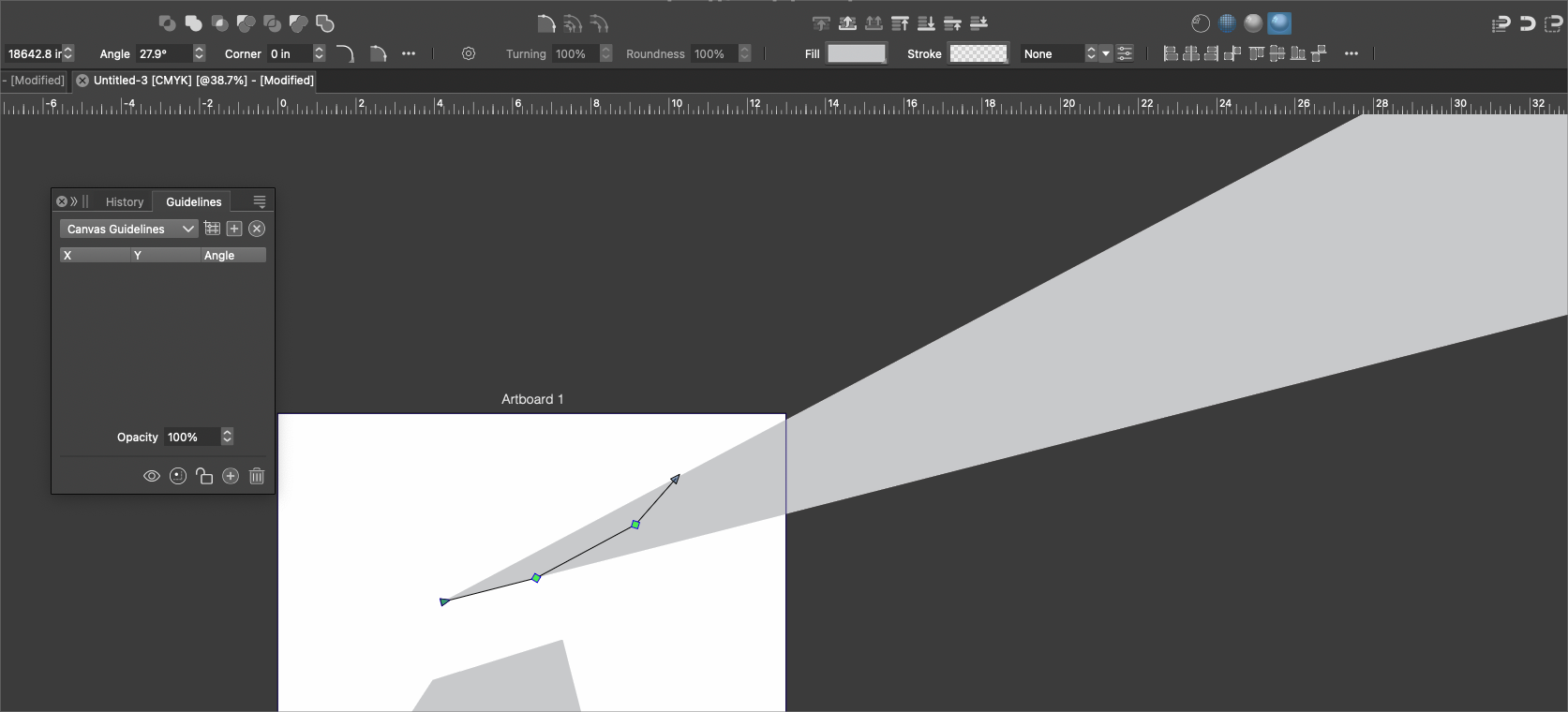This screenshot has height=712, width=1568.
Task: Click the Angle input field showing 27.9°
Action: [x=163, y=53]
